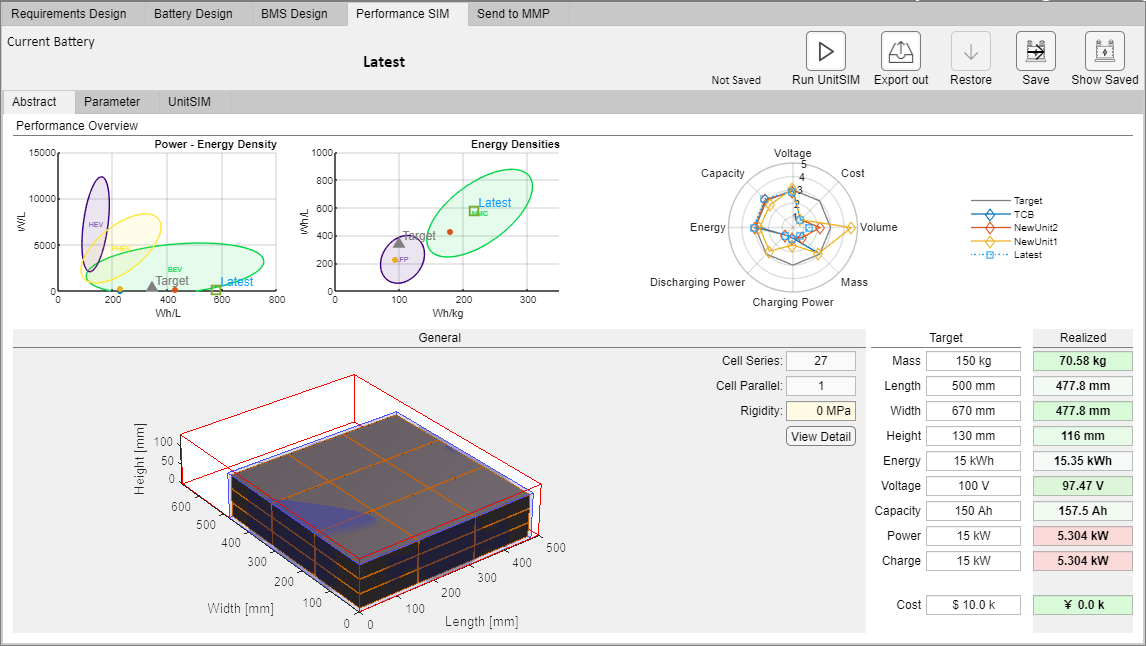The height and width of the screenshot is (646, 1146).
Task: Click the Cell Series value field
Action: click(x=820, y=361)
